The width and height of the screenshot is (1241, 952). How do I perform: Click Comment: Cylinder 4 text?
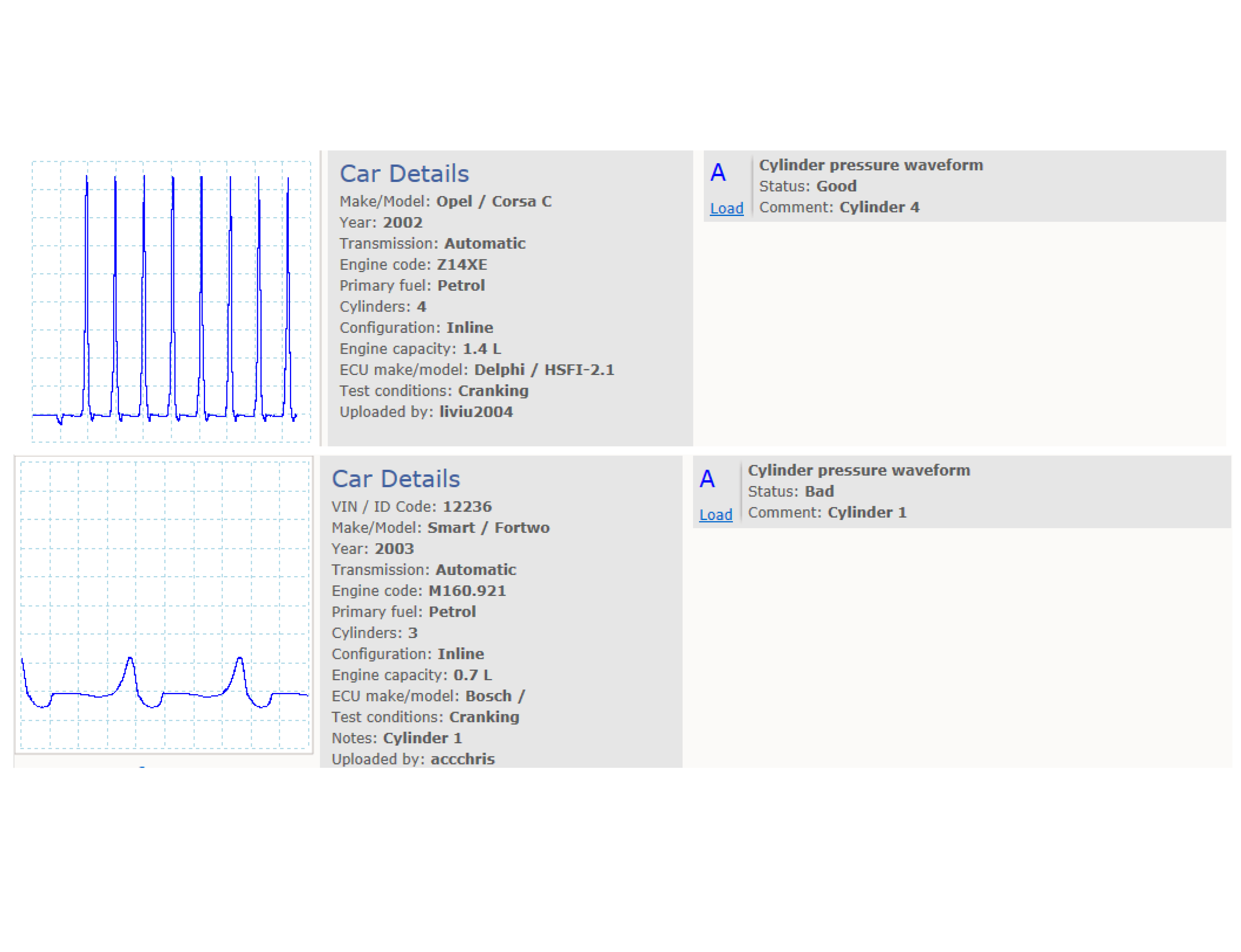pos(839,207)
